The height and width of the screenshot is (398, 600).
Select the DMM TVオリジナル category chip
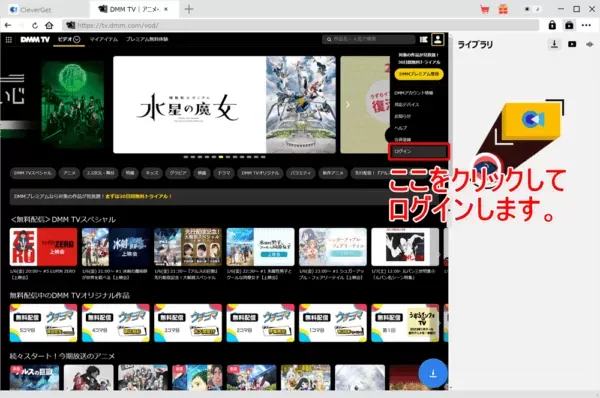pos(260,173)
